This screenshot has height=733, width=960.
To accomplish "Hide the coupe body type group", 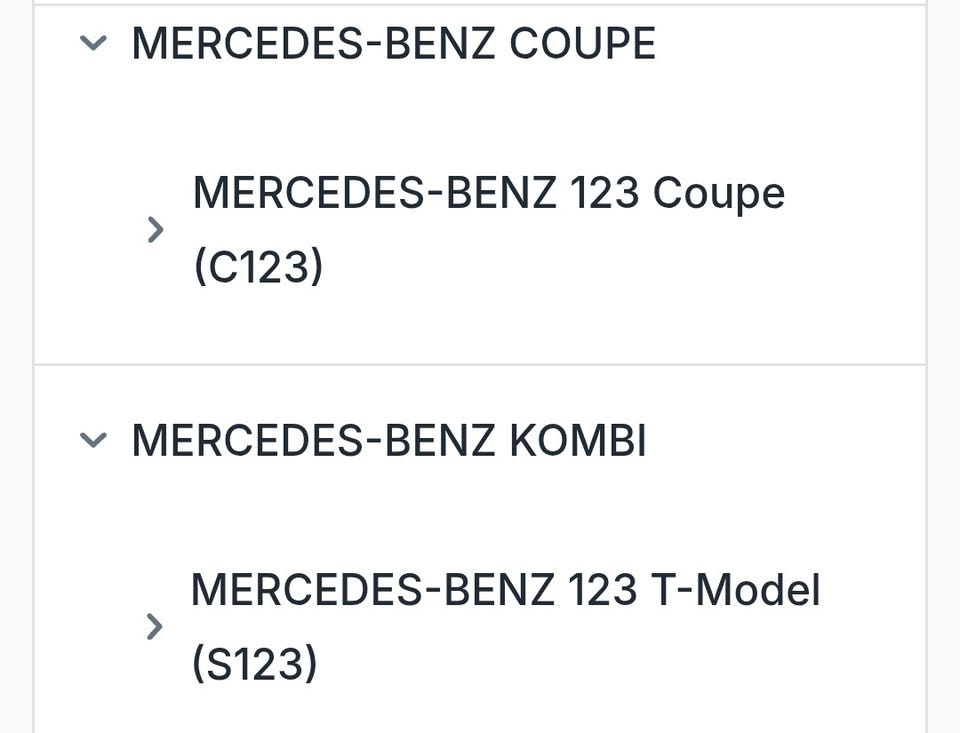I will (x=93, y=43).
